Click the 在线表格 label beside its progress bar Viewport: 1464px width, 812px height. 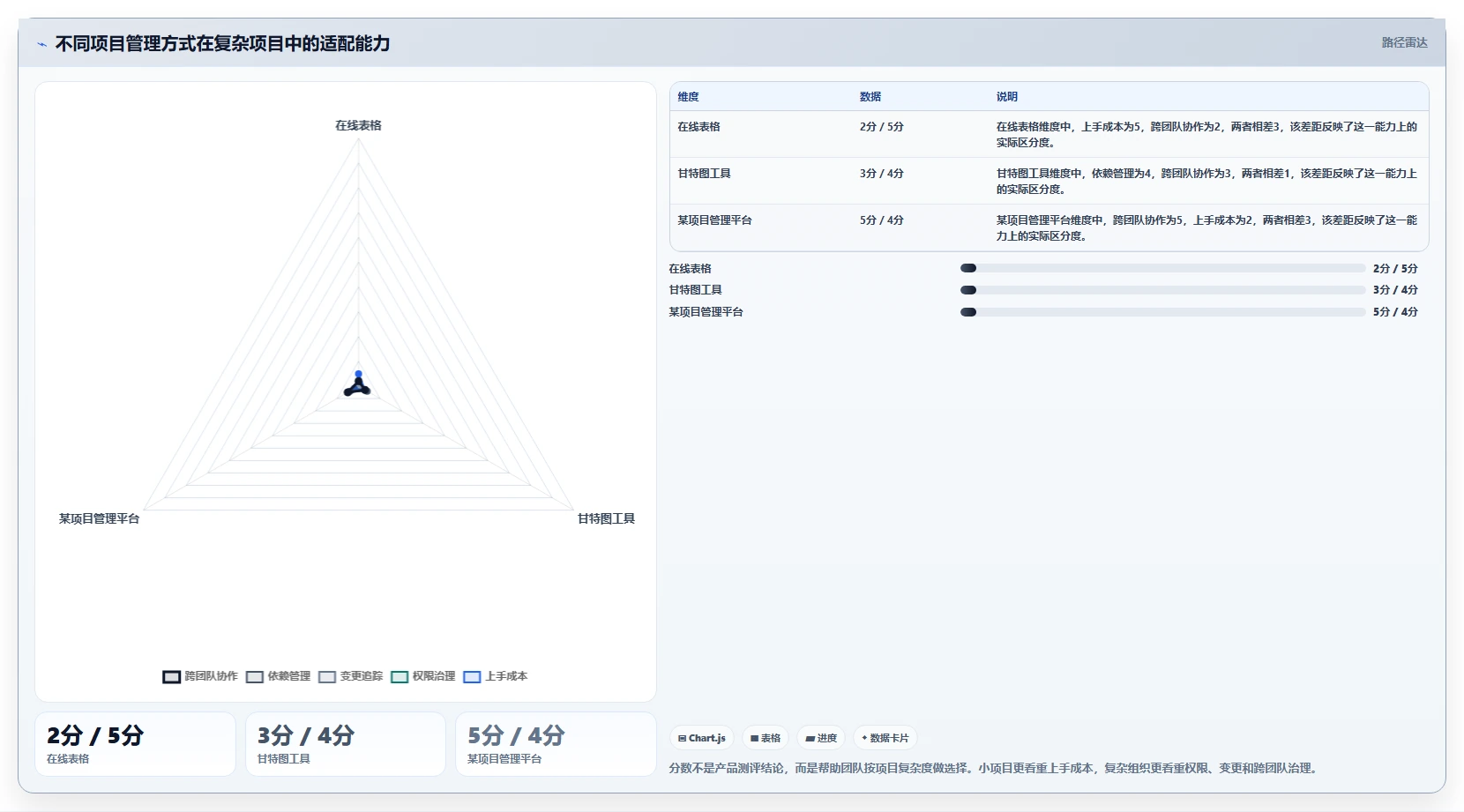pyautogui.click(x=690, y=269)
